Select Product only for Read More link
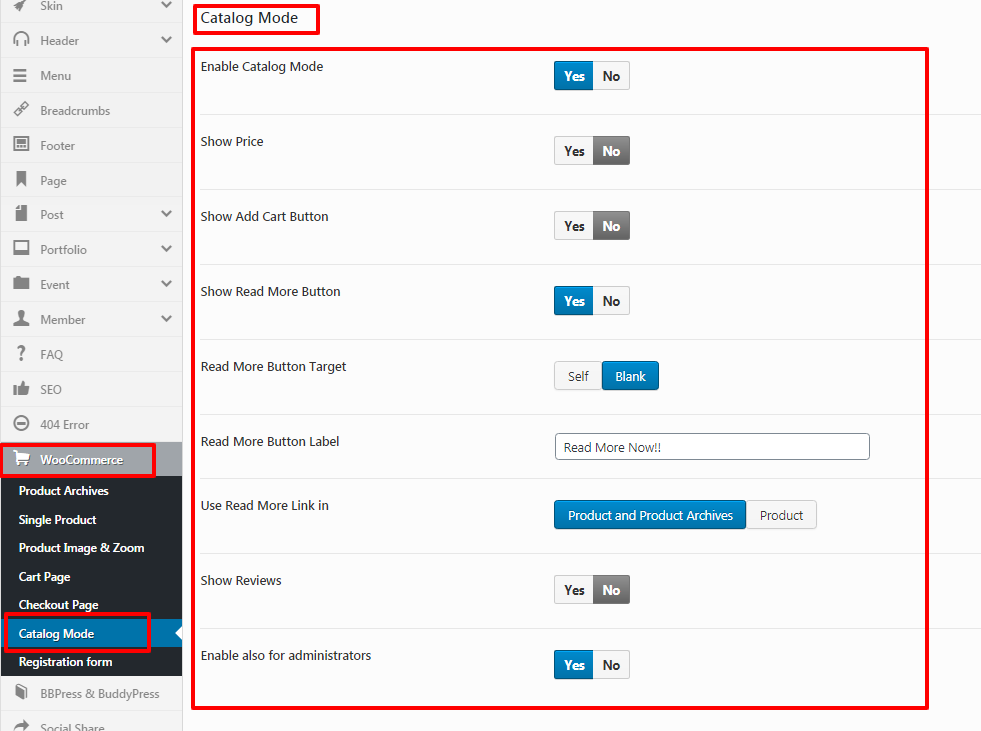981x731 pixels. coord(781,514)
